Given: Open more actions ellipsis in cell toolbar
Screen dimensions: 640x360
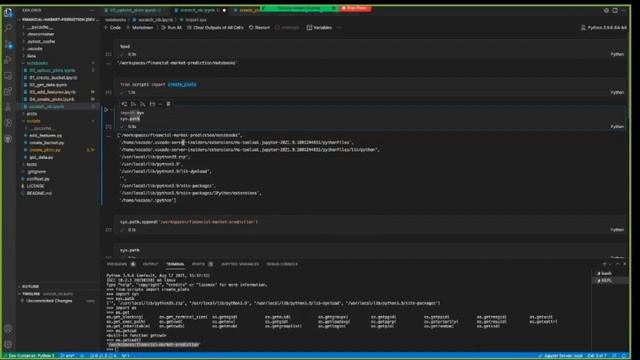Looking at the screenshot, I should coord(160,104).
